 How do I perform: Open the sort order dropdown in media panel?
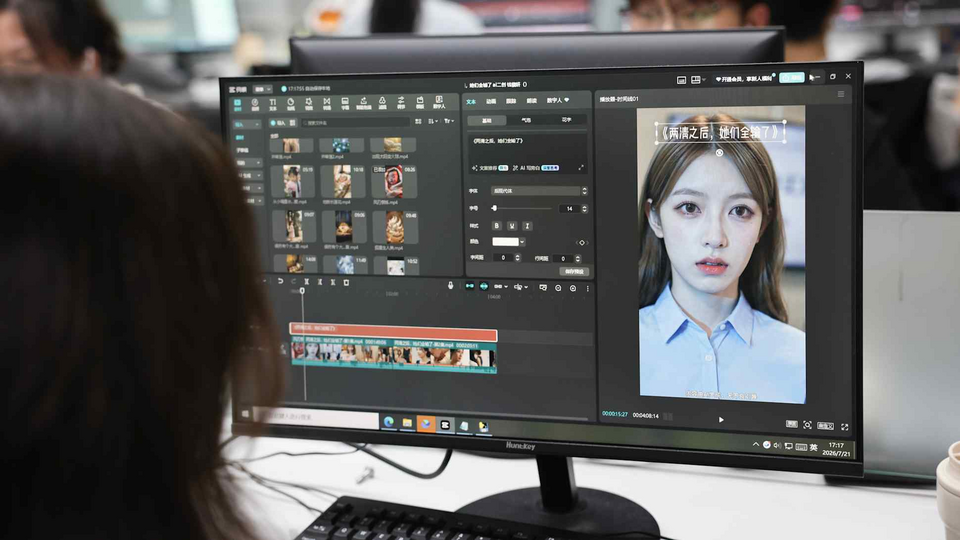coord(433,122)
